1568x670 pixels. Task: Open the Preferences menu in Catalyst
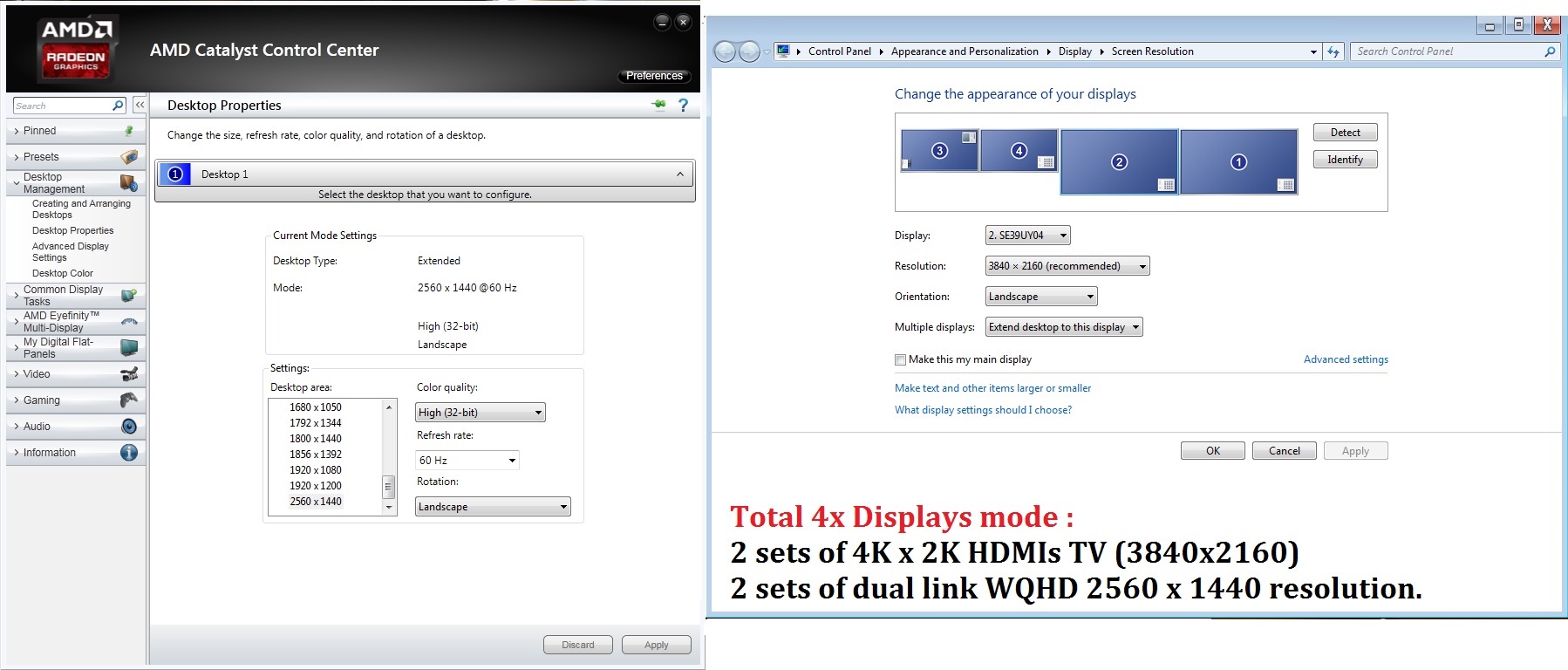(x=655, y=76)
